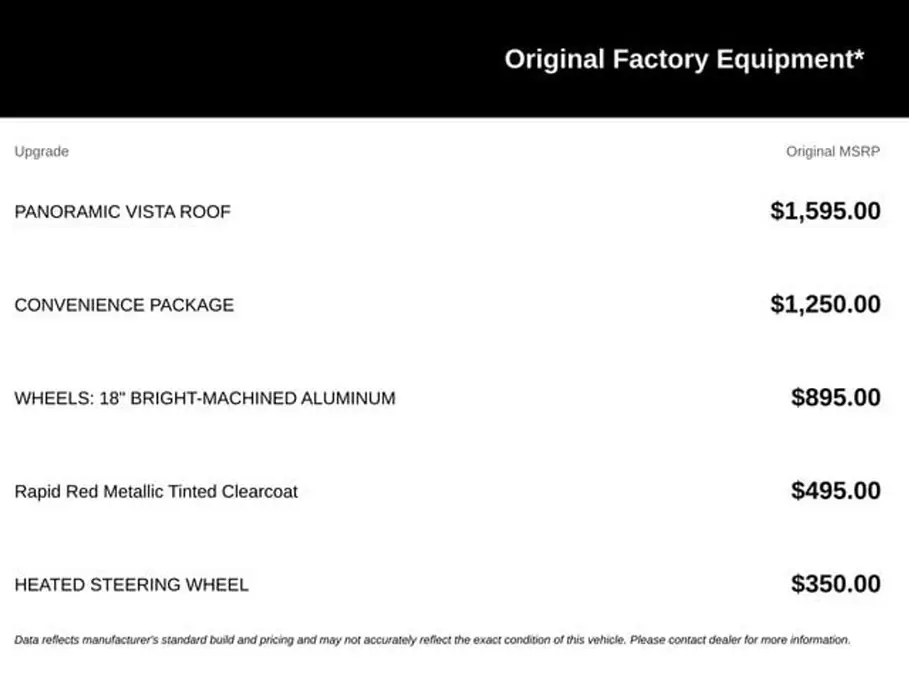Click the word WHEELS in third row
The height and width of the screenshot is (682, 909).
tap(52, 398)
